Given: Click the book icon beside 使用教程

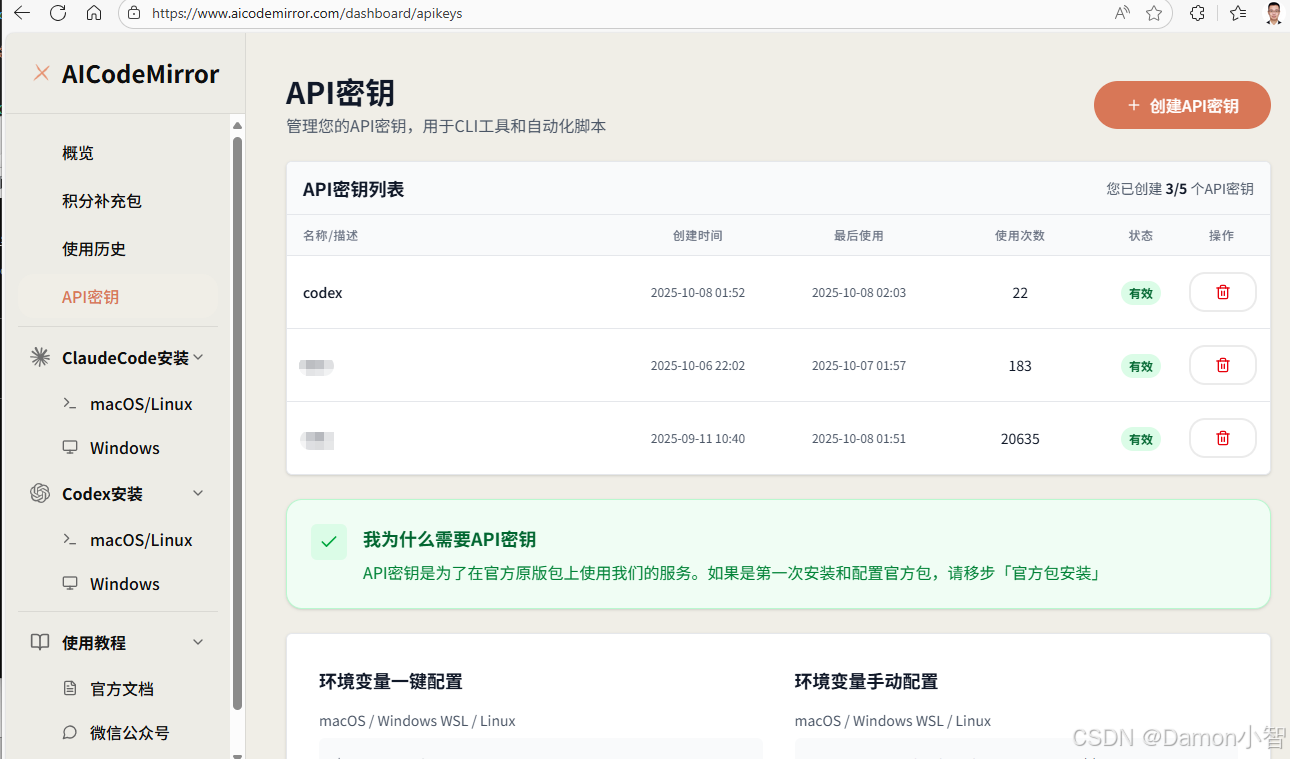Looking at the screenshot, I should (40, 642).
